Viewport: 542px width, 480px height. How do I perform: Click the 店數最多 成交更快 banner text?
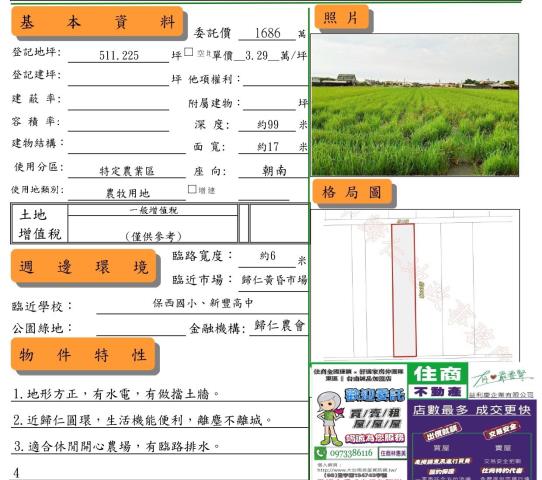pyautogui.click(x=472, y=410)
